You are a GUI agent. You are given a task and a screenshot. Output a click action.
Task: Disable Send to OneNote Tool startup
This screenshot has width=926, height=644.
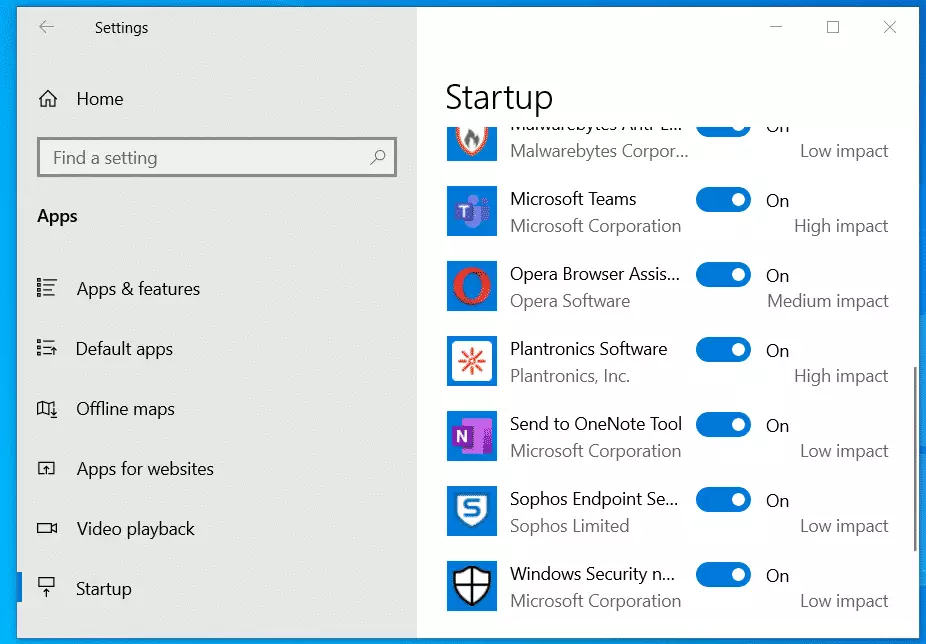click(x=723, y=425)
